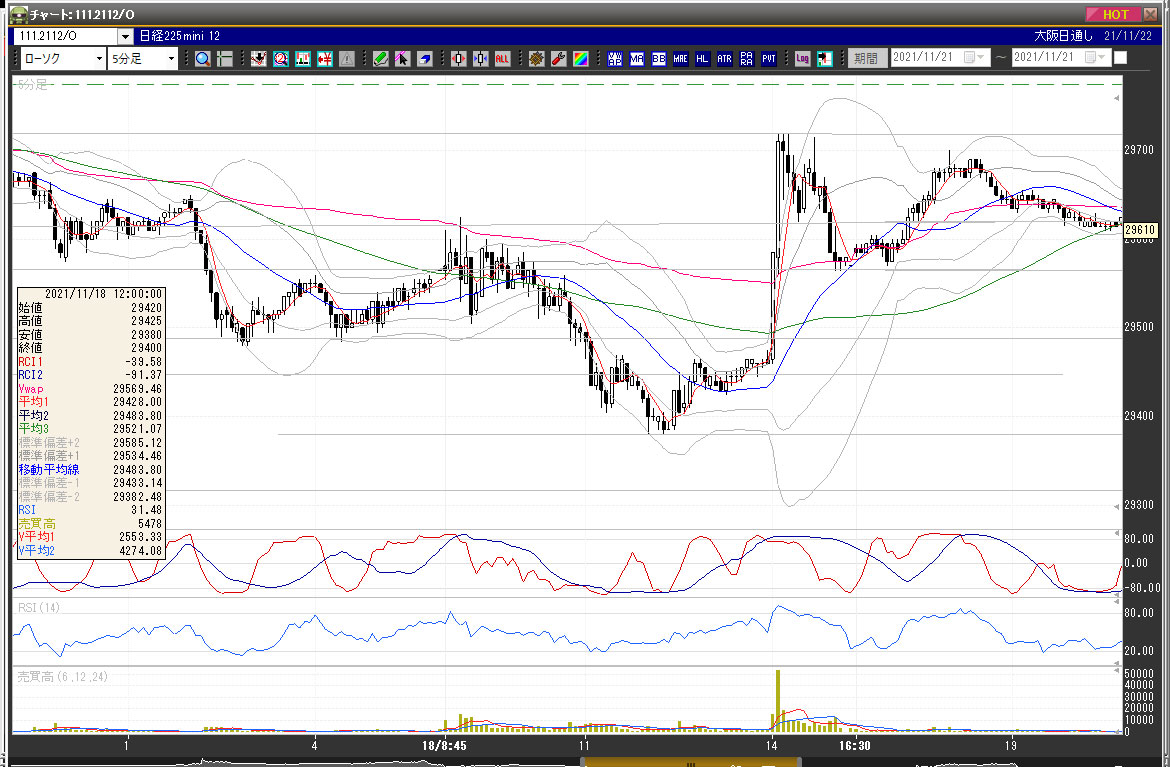
Task: Open the rainbow color settings icon
Action: point(581,58)
